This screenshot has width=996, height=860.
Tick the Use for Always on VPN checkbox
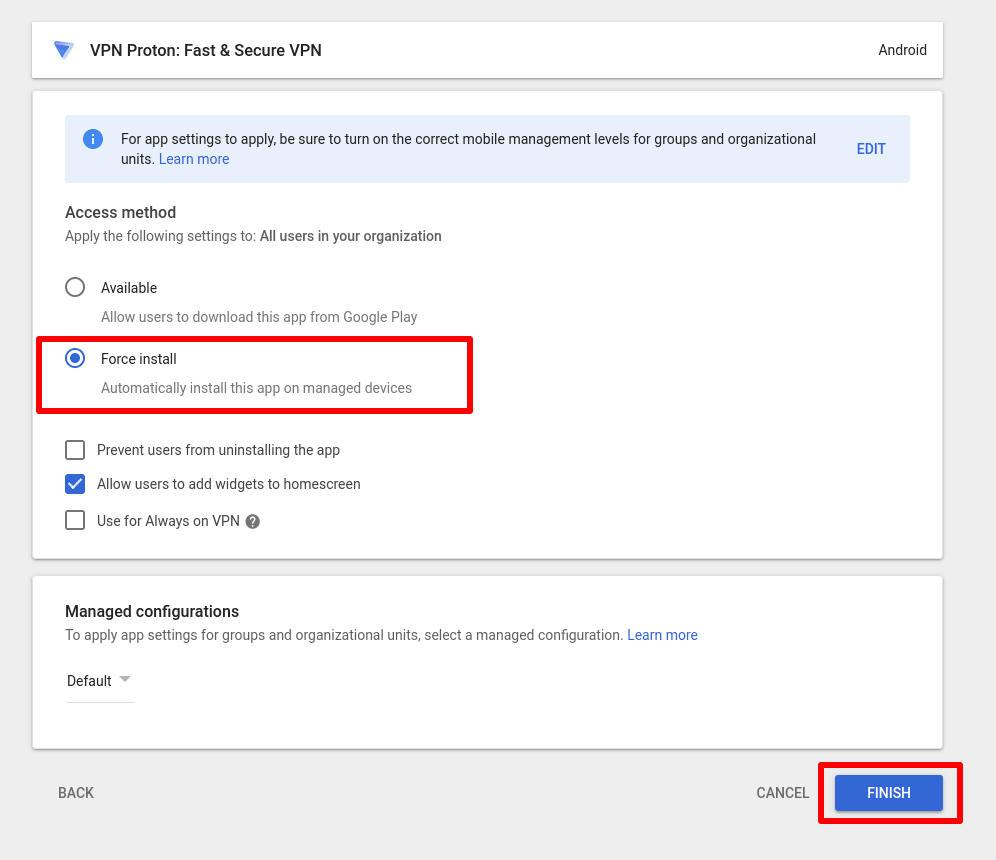click(x=75, y=520)
